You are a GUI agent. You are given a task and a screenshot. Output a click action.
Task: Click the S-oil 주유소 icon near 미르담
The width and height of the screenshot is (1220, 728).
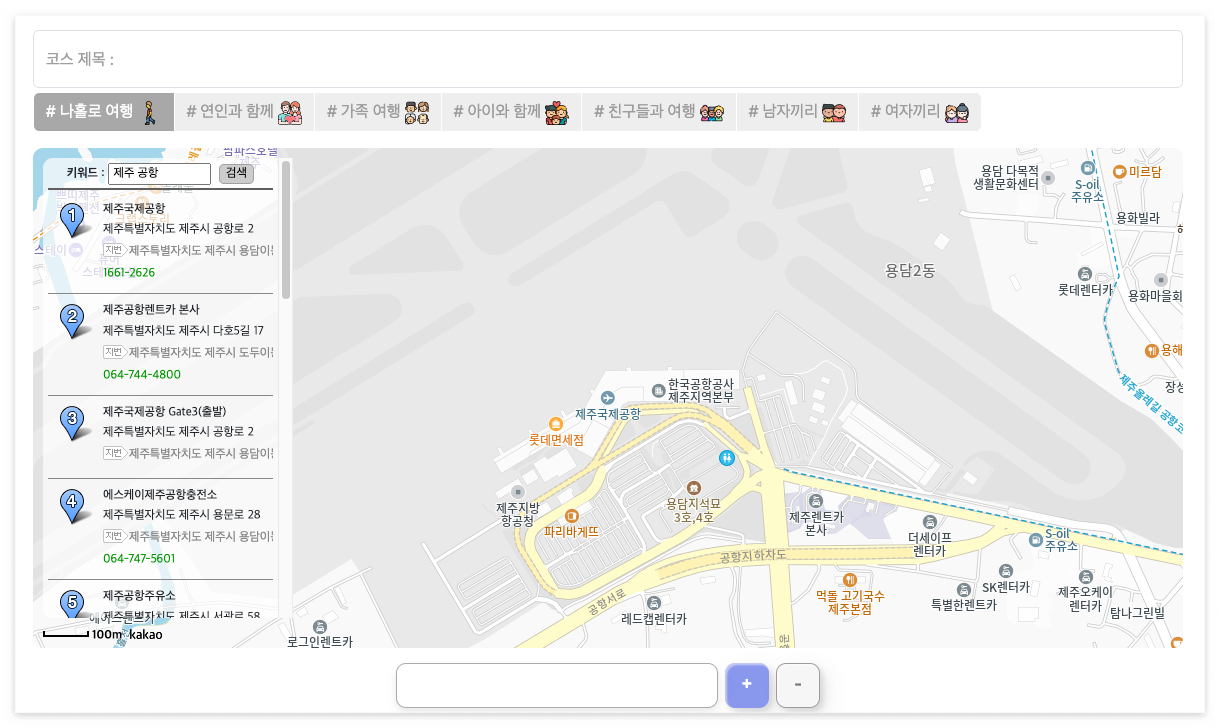(x=1088, y=167)
